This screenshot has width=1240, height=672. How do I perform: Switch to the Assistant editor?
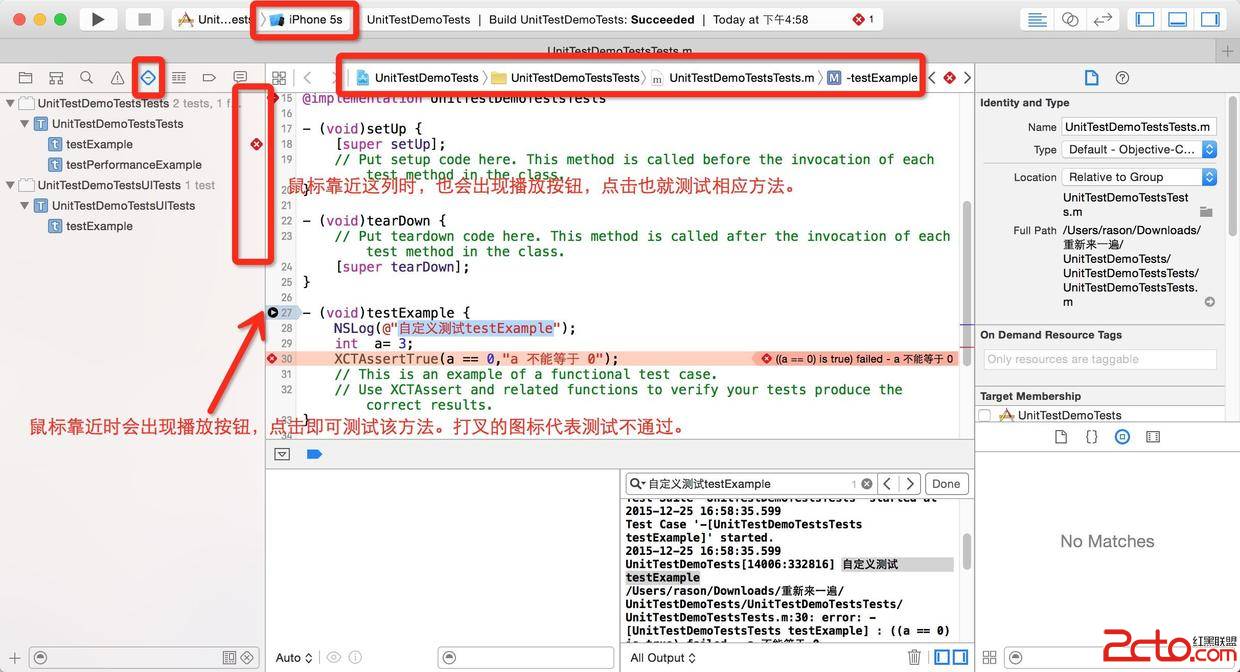click(1070, 19)
